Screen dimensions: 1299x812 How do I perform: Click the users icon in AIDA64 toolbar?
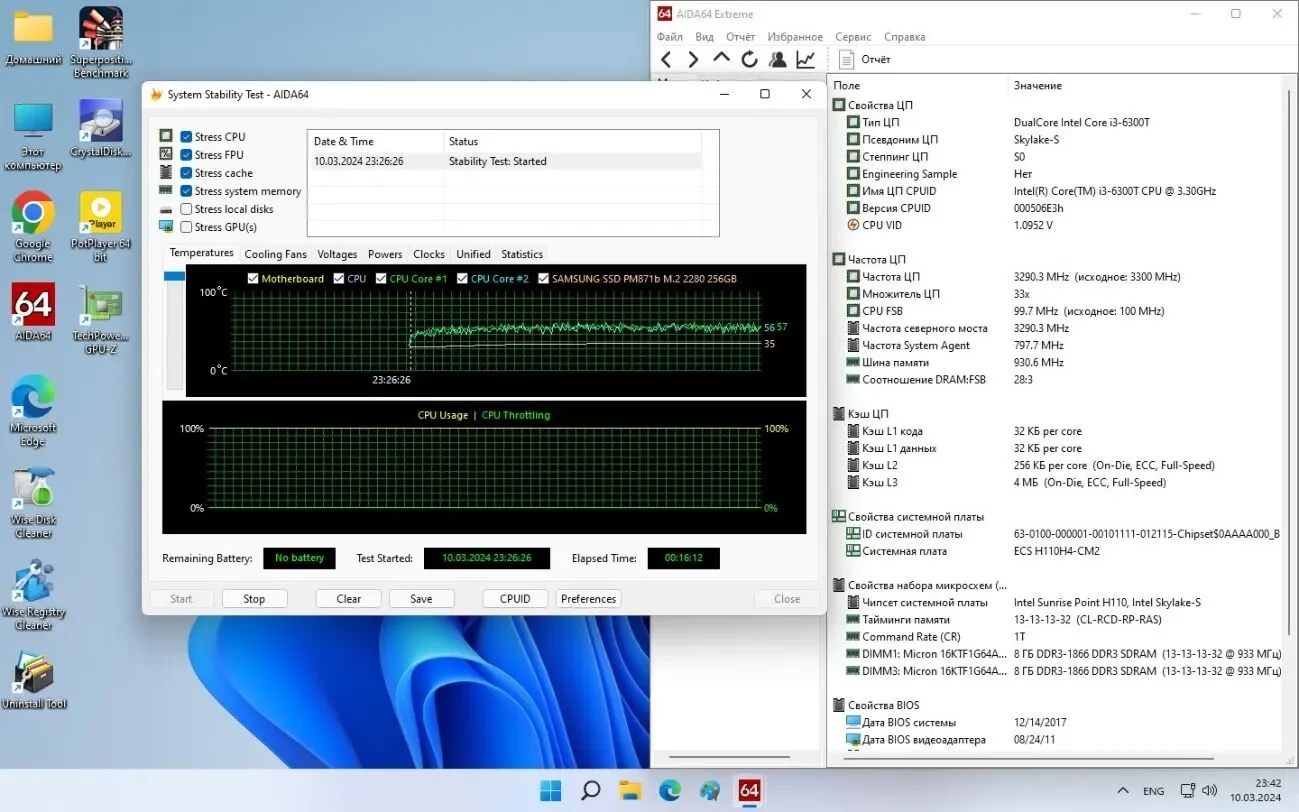coord(777,58)
